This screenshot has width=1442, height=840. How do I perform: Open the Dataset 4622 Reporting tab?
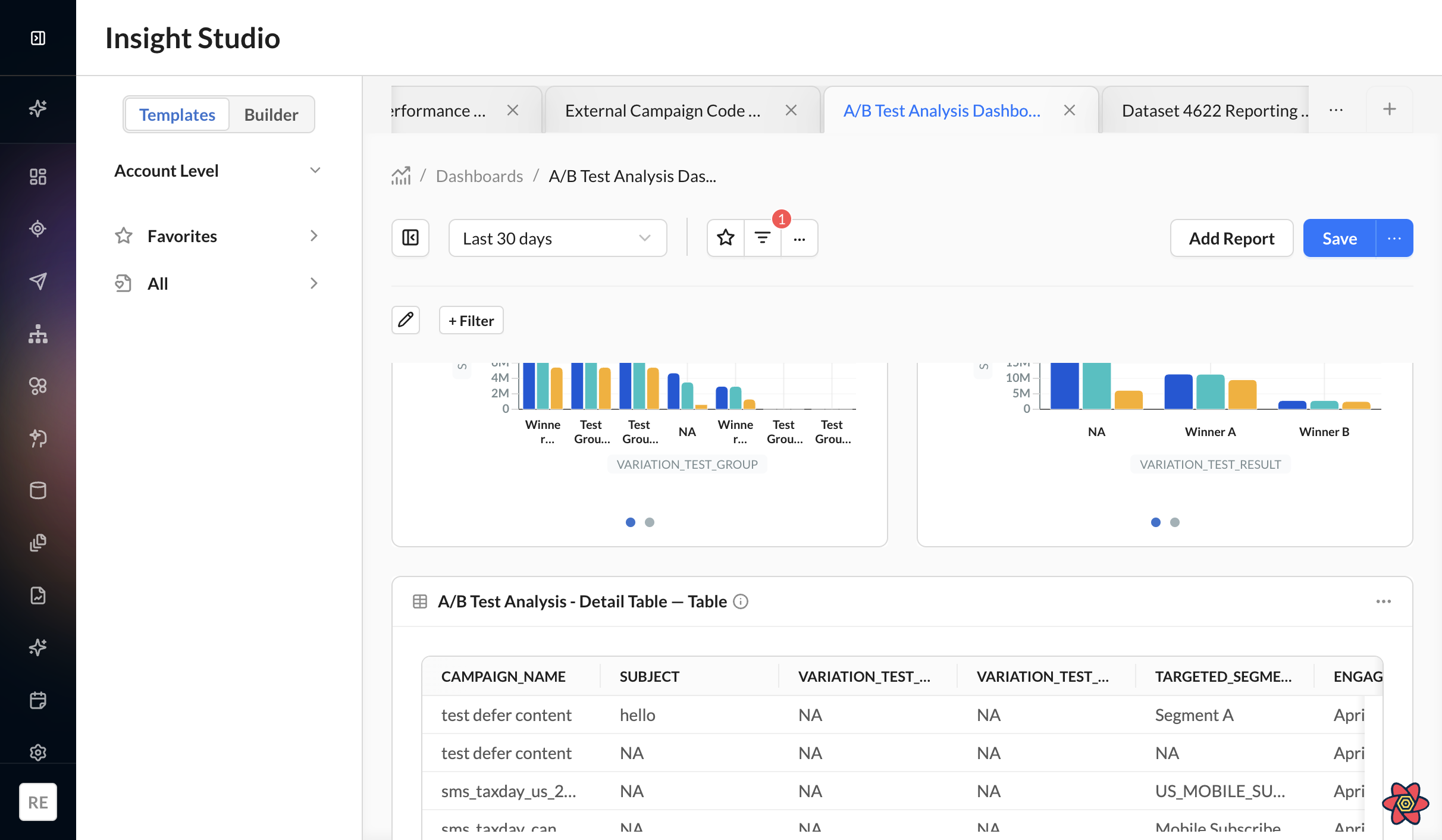click(x=1215, y=111)
